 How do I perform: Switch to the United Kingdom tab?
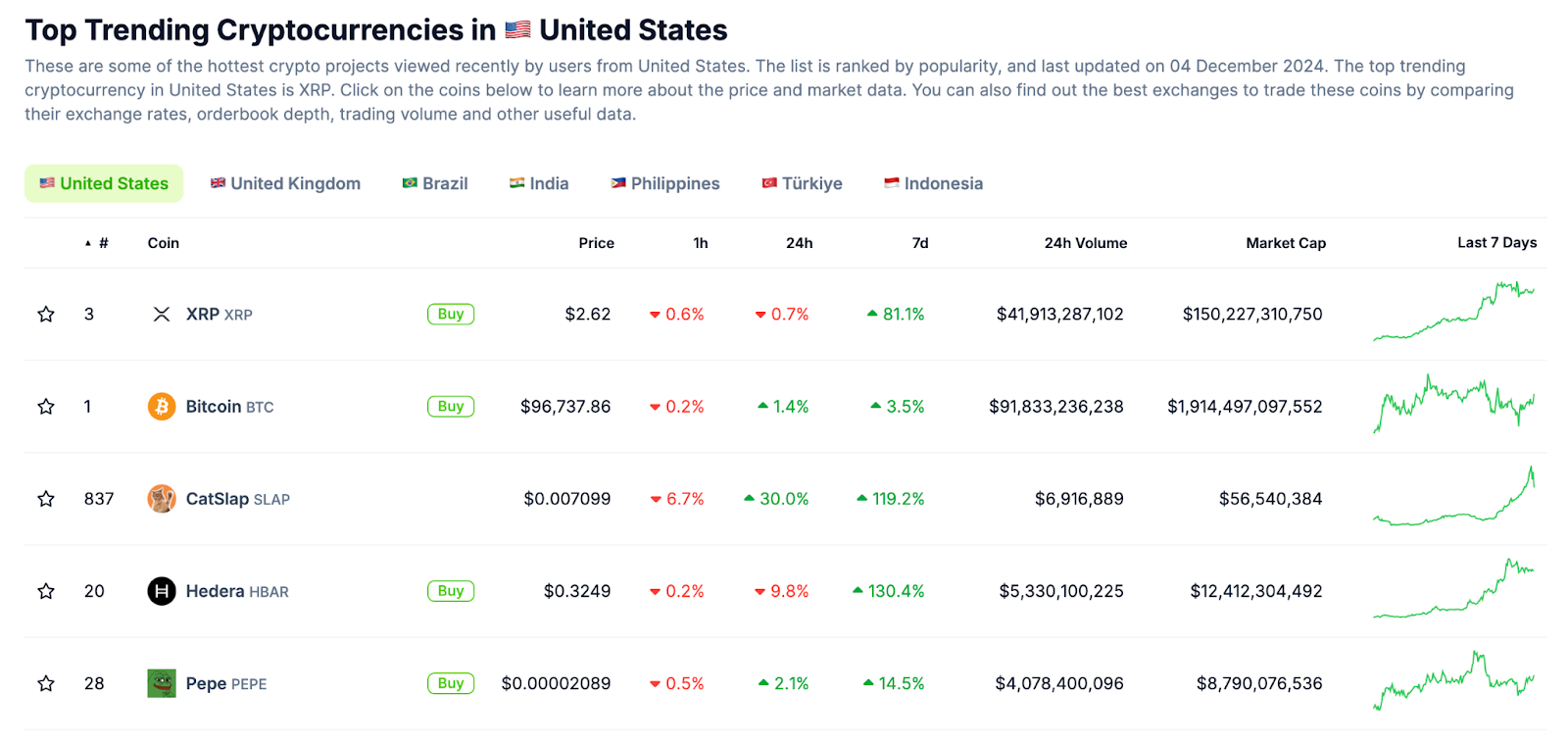(285, 183)
